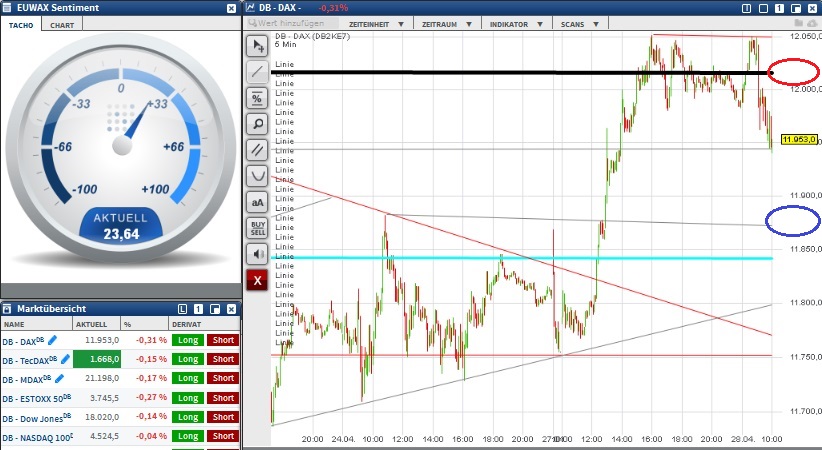Click the highlighted 1.668,0 TecDAX value
822x450 pixels.
click(x=97, y=359)
